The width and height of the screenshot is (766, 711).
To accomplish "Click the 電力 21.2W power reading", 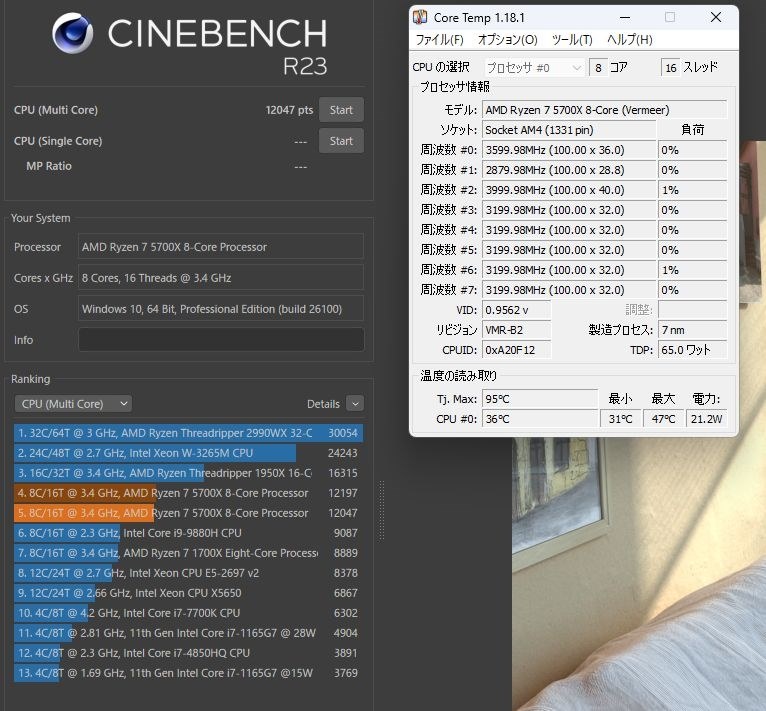I will pos(706,419).
